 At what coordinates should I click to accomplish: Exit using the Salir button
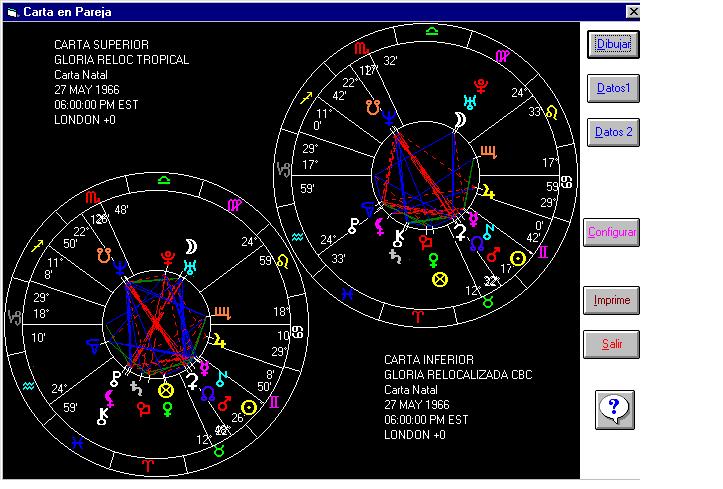click(x=612, y=344)
